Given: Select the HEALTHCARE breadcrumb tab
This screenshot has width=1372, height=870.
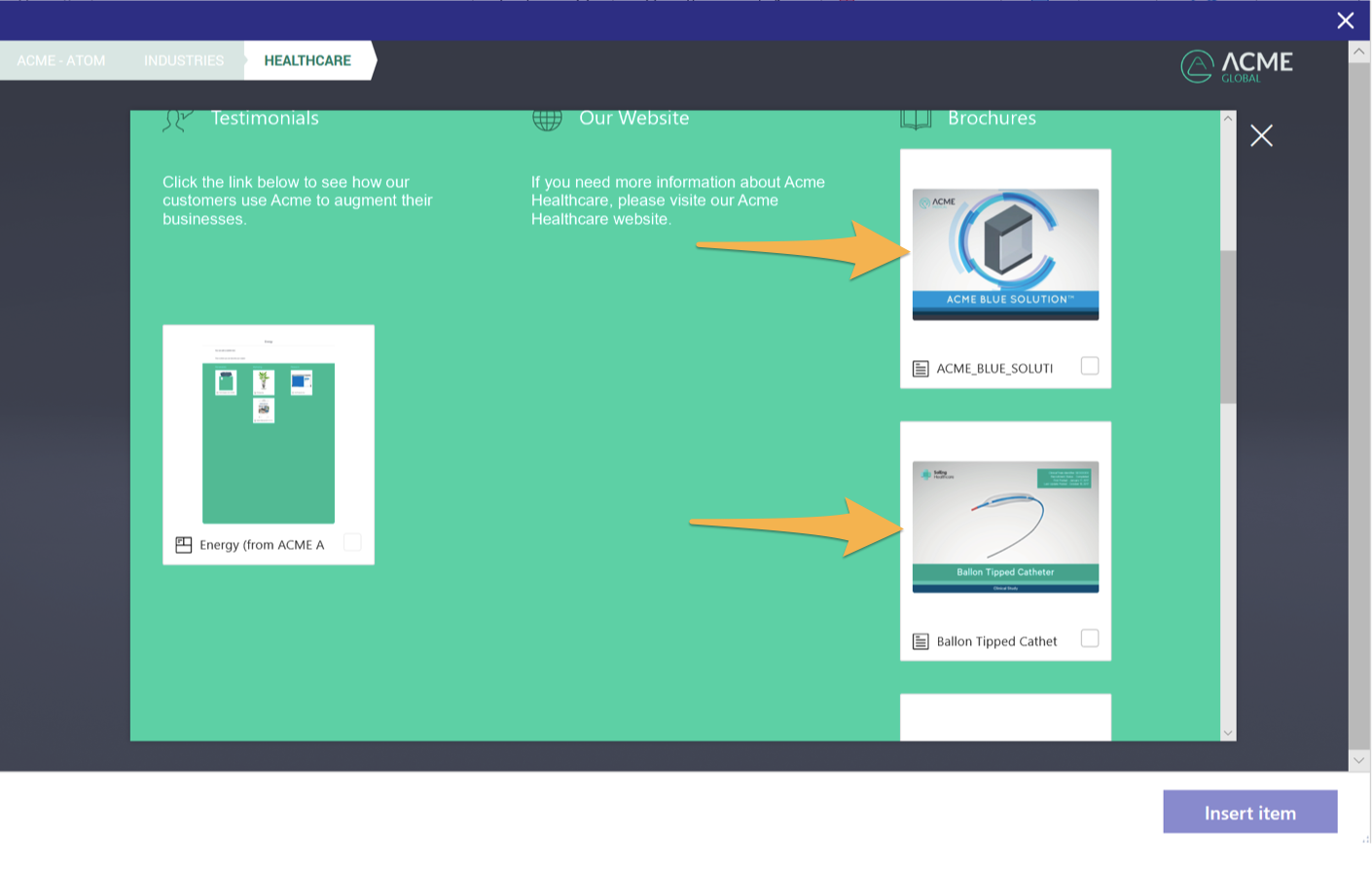Looking at the screenshot, I should pyautogui.click(x=307, y=60).
